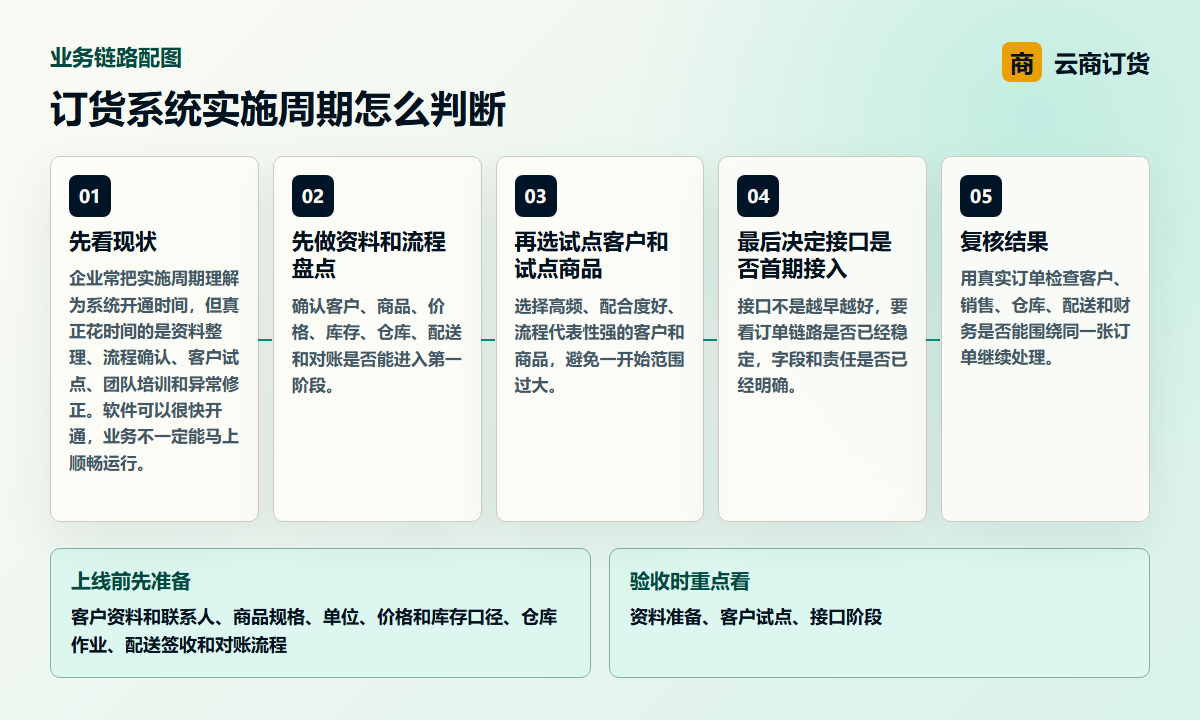Select the 04 step badge
The image size is (1200, 720).
(758, 196)
